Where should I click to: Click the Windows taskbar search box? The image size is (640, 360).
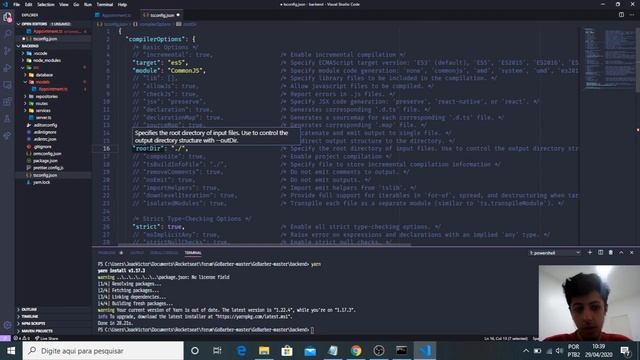coord(103,351)
